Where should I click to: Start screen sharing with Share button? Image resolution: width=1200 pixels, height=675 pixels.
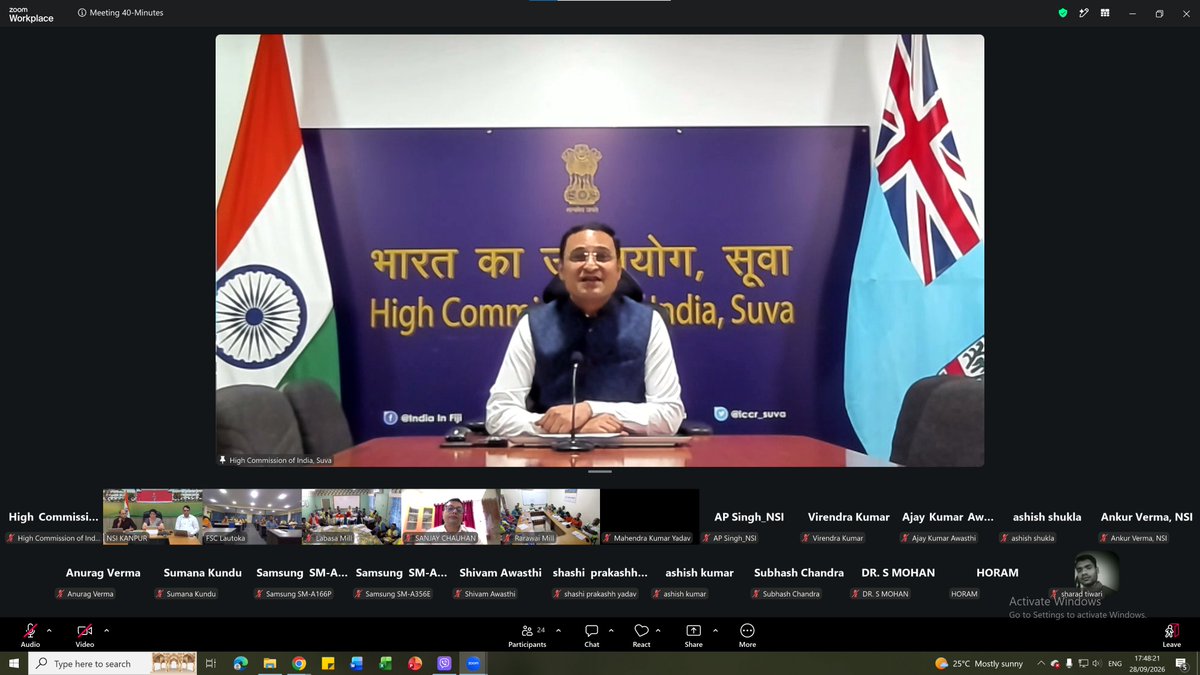[x=693, y=635]
